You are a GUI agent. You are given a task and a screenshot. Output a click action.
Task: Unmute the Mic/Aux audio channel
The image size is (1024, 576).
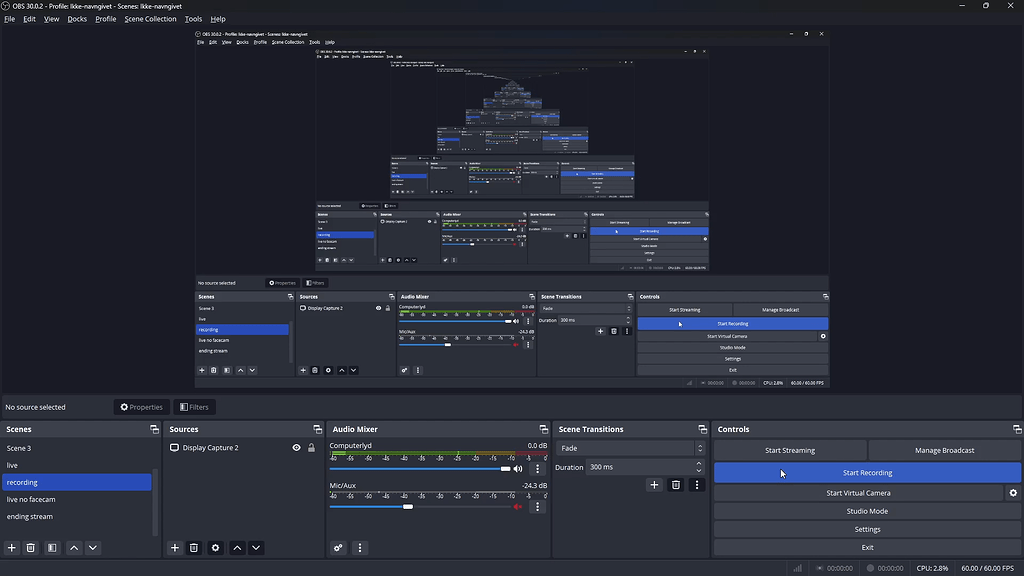(518, 507)
